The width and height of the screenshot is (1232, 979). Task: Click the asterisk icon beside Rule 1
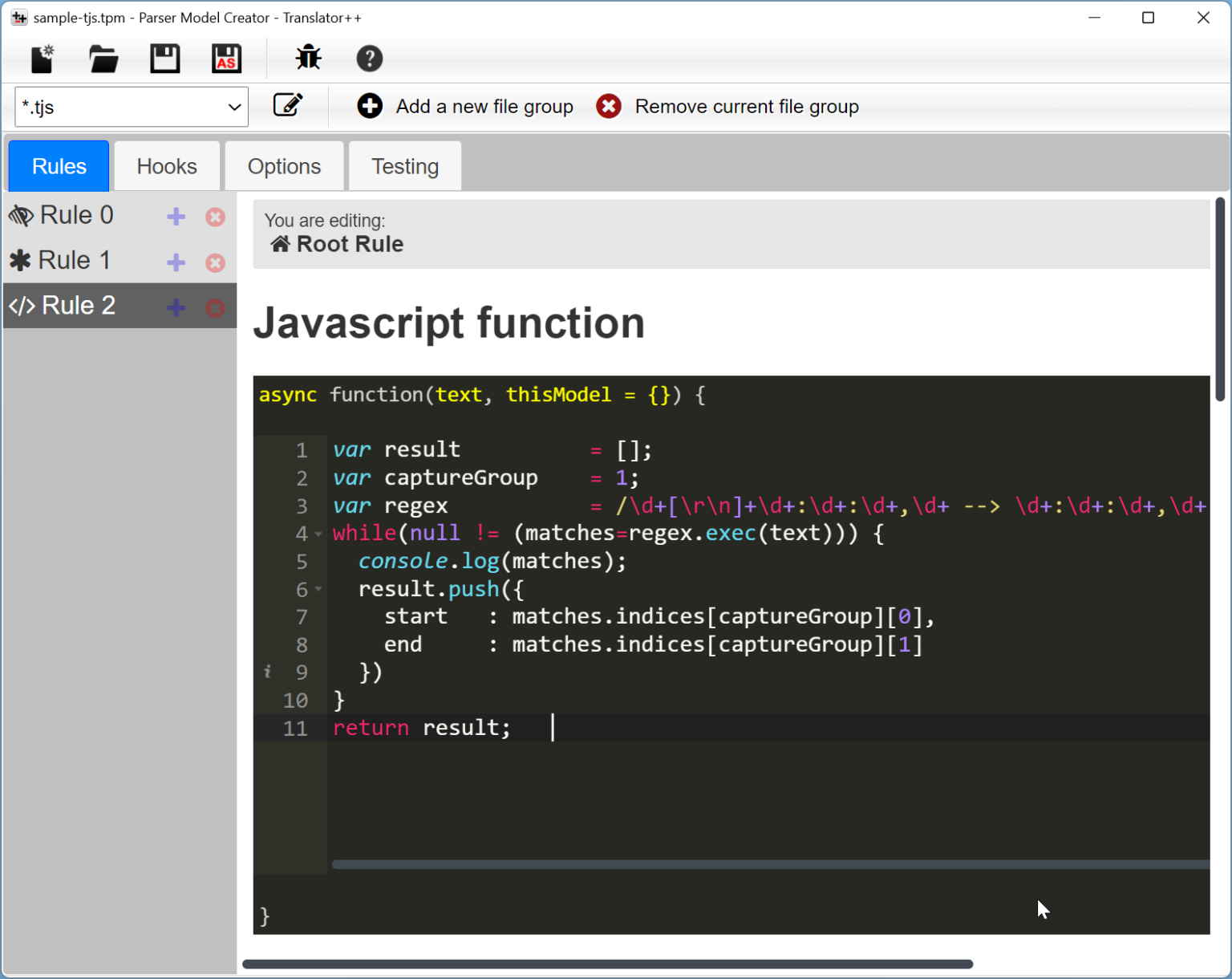click(x=21, y=259)
